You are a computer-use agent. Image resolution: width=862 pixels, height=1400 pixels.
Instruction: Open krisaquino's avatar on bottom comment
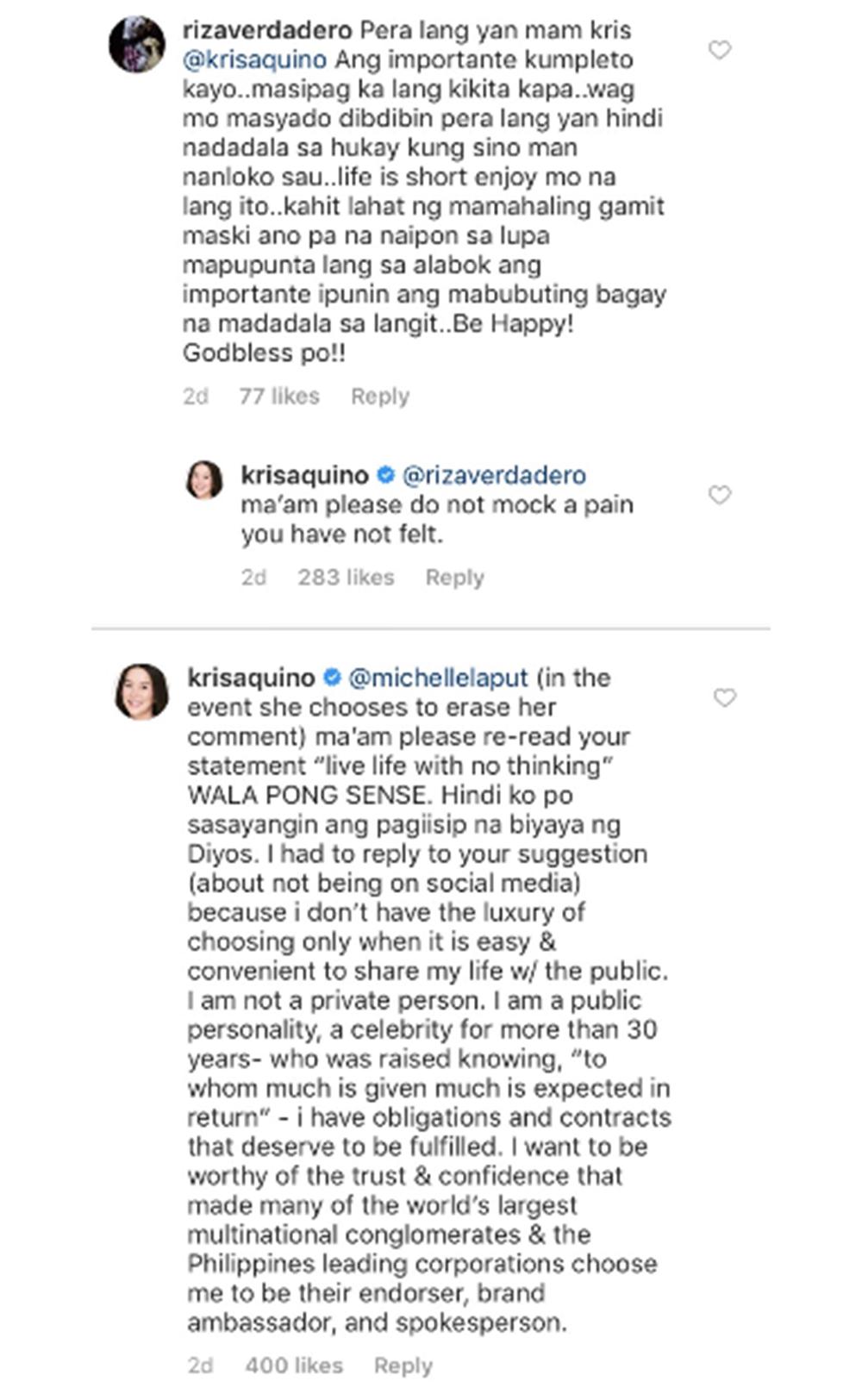[x=141, y=691]
